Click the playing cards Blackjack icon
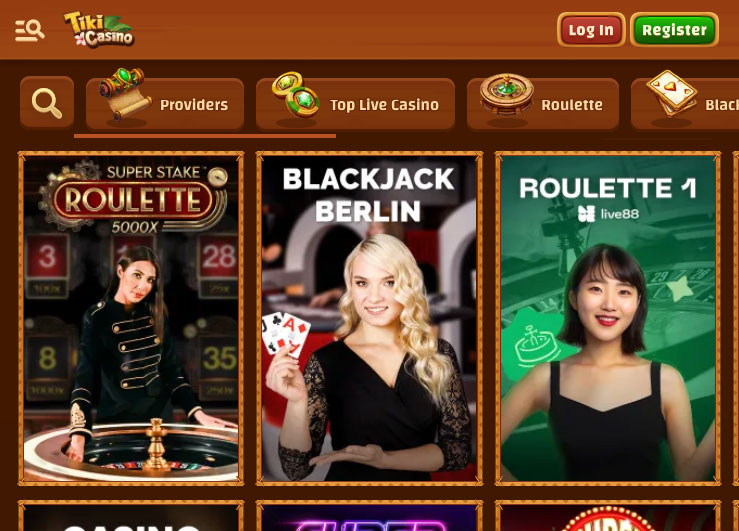 coord(671,94)
